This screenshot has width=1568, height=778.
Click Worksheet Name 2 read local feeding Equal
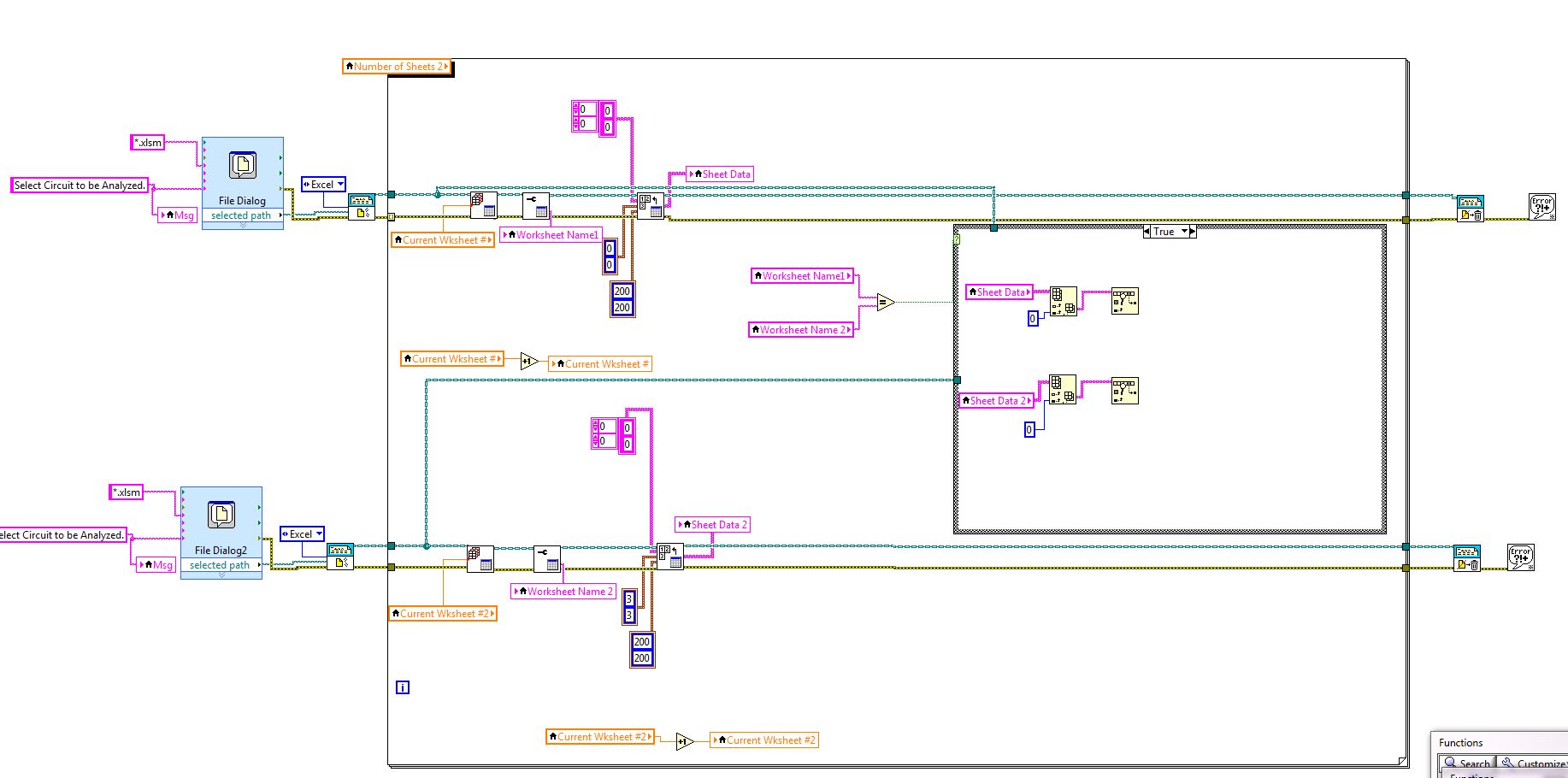801,330
